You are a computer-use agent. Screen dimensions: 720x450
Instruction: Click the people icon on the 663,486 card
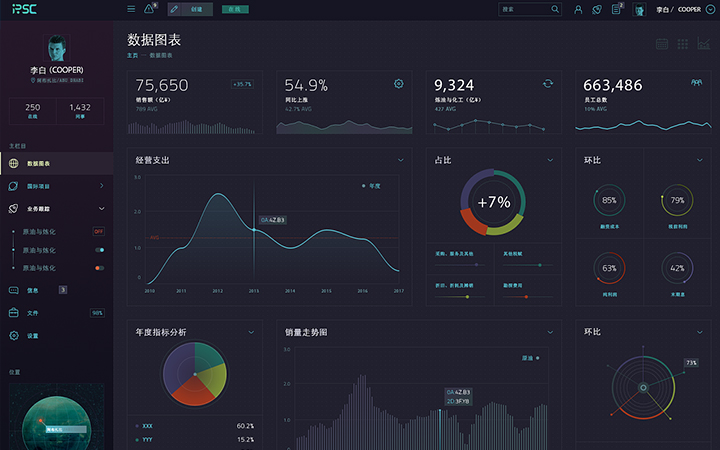coord(697,82)
